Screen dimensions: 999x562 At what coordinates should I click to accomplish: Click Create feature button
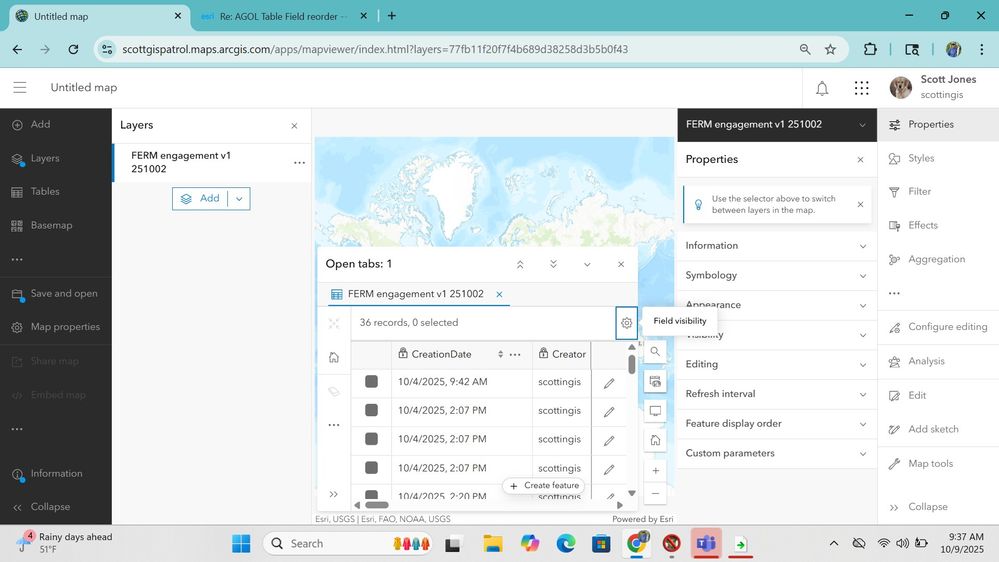pos(545,486)
